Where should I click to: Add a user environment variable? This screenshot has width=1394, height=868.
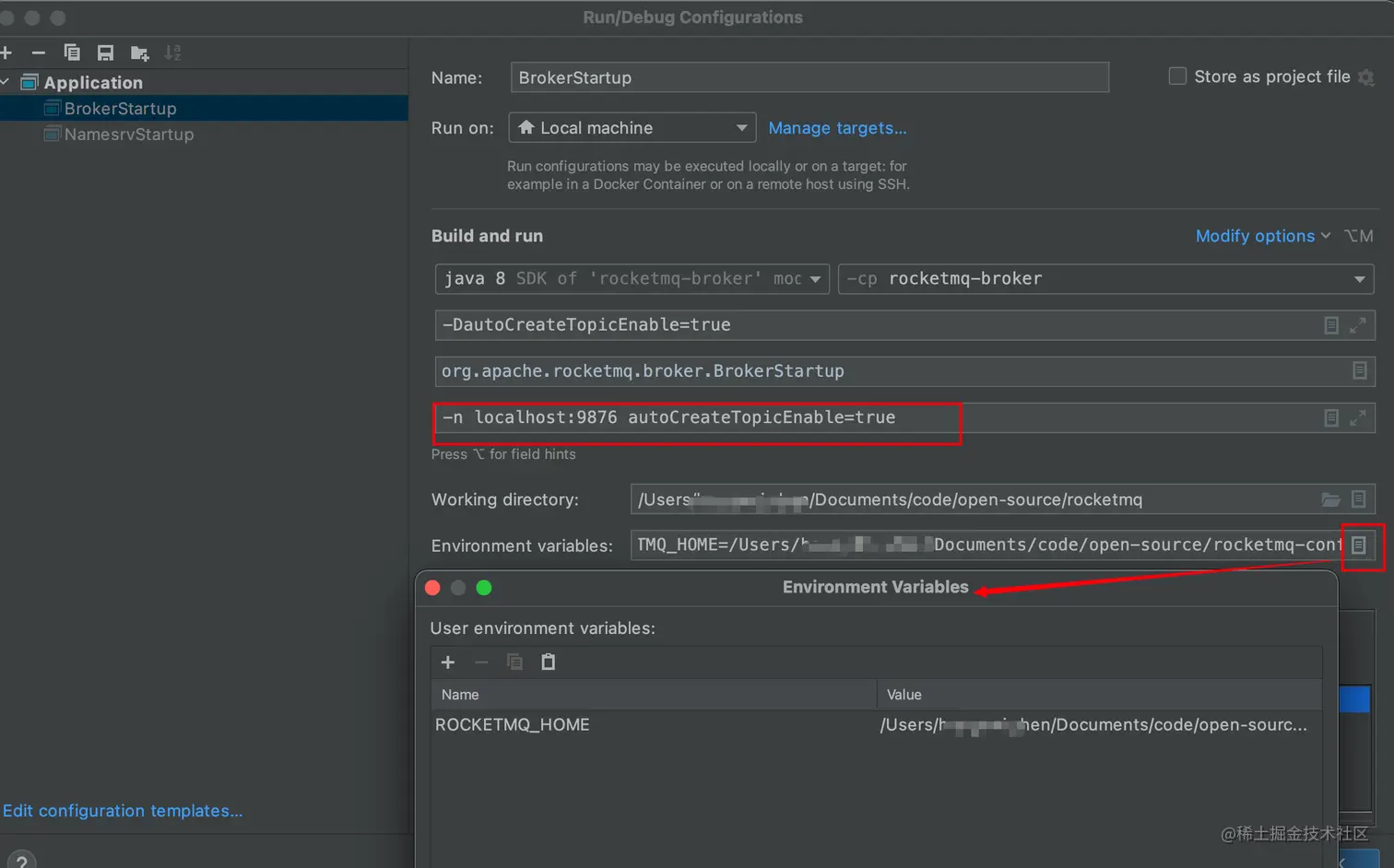(x=448, y=663)
